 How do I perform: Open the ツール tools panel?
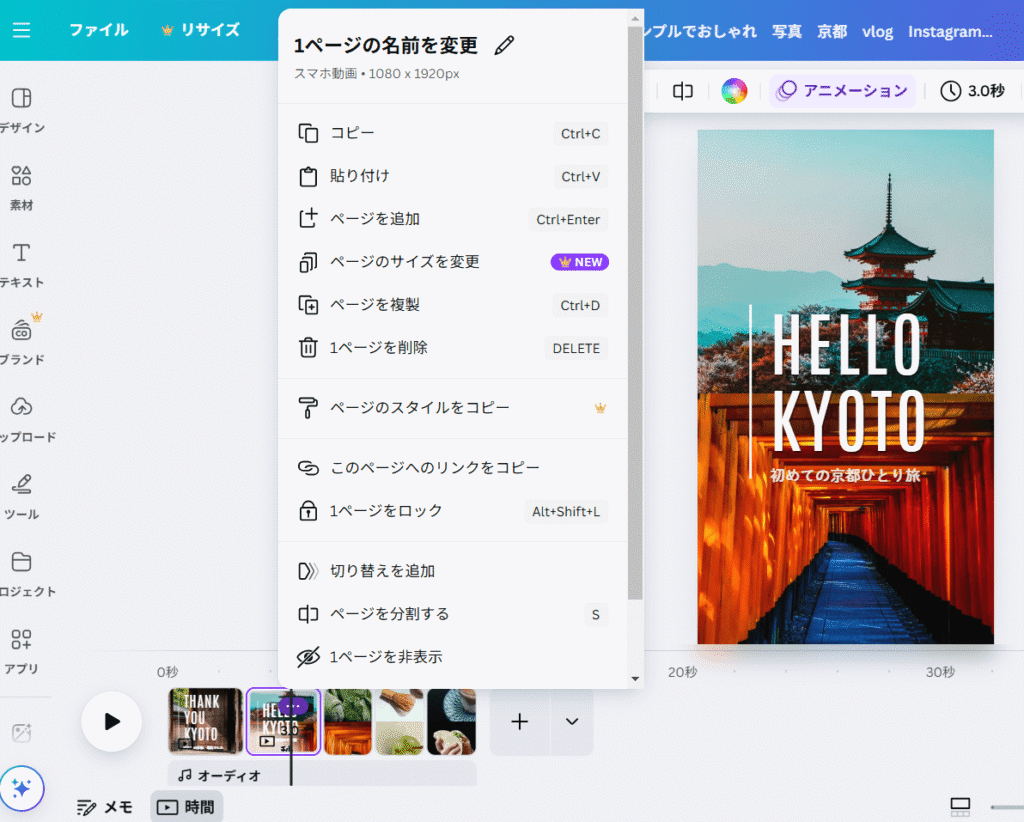pos(22,496)
